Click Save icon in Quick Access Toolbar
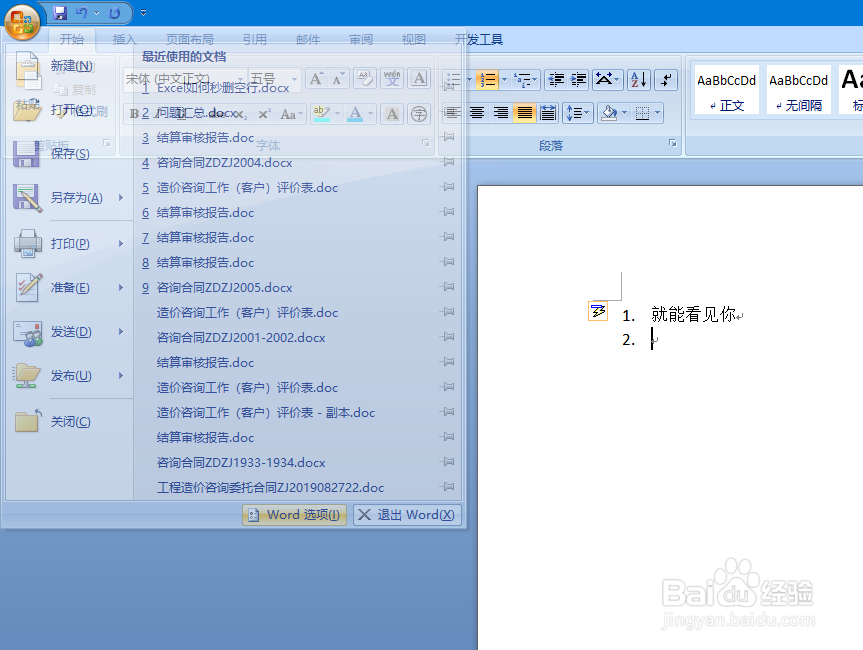 60,13
